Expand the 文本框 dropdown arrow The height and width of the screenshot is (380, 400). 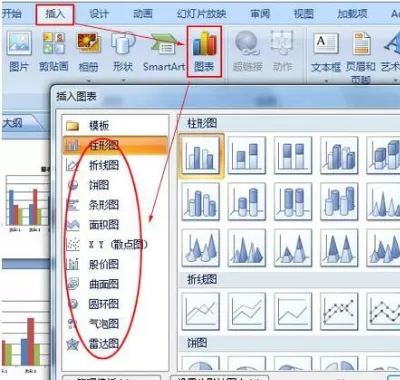tap(326, 81)
